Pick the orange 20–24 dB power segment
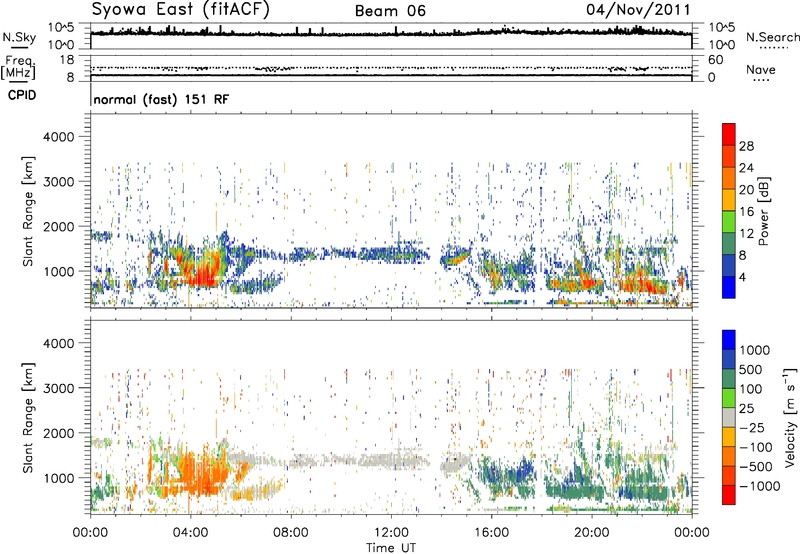This screenshot has width=800, height=554. coord(729,178)
